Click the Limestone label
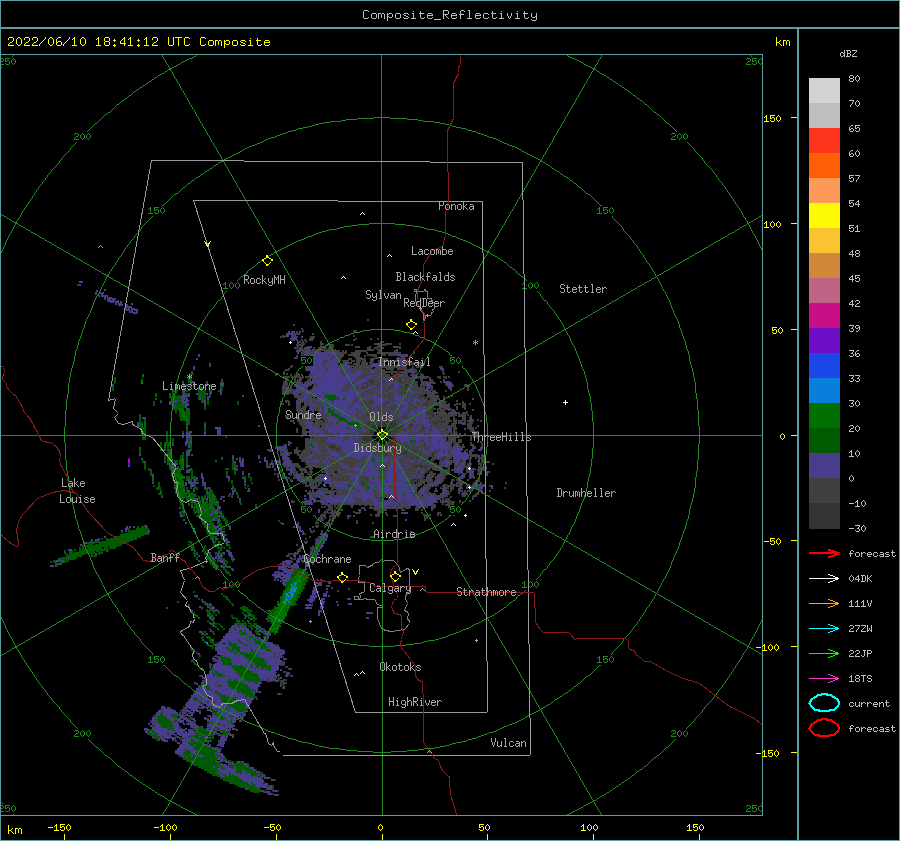Screen dimensions: 900x841 pyautogui.click(x=189, y=386)
